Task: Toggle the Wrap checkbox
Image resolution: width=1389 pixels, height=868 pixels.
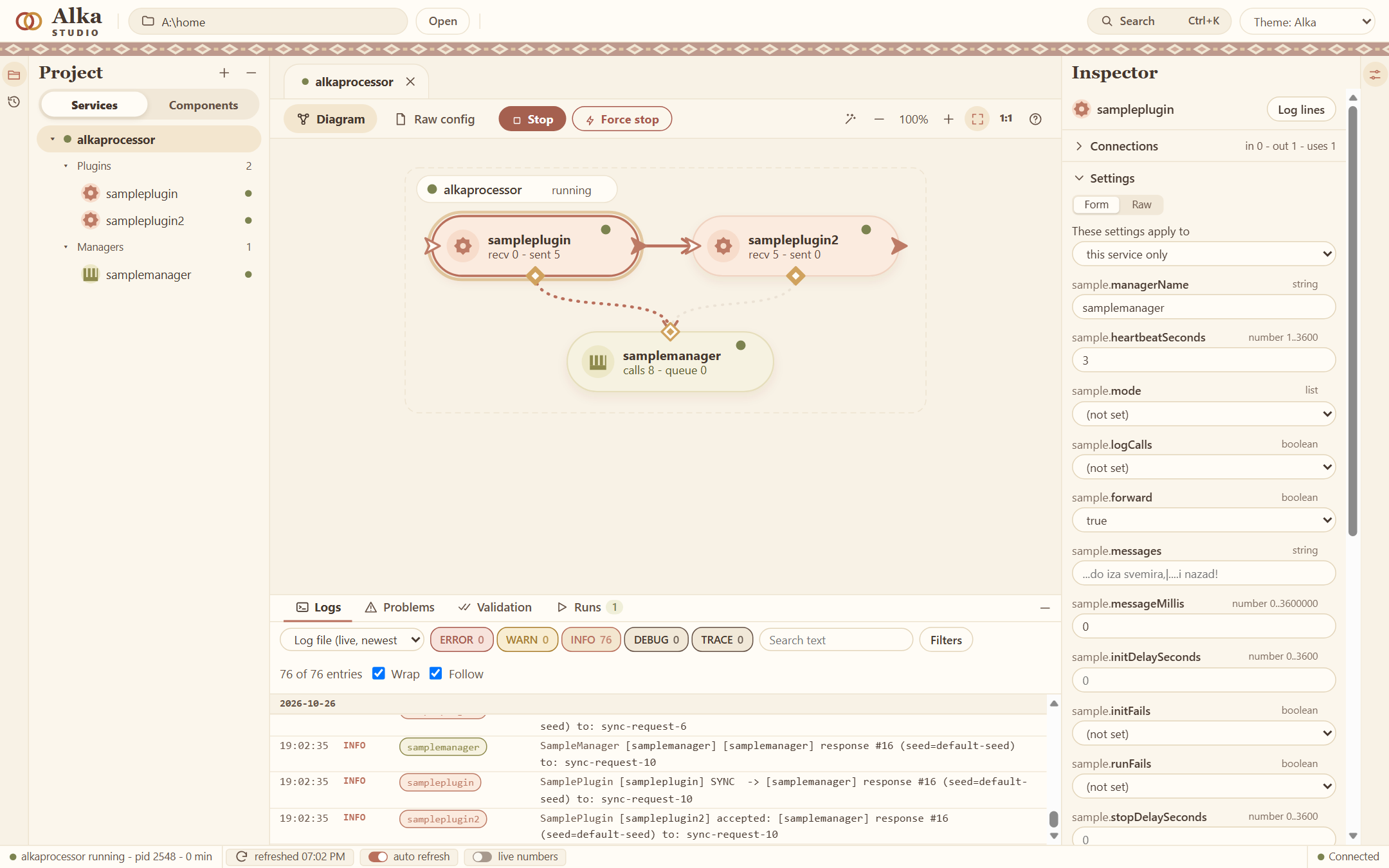Action: (379, 673)
